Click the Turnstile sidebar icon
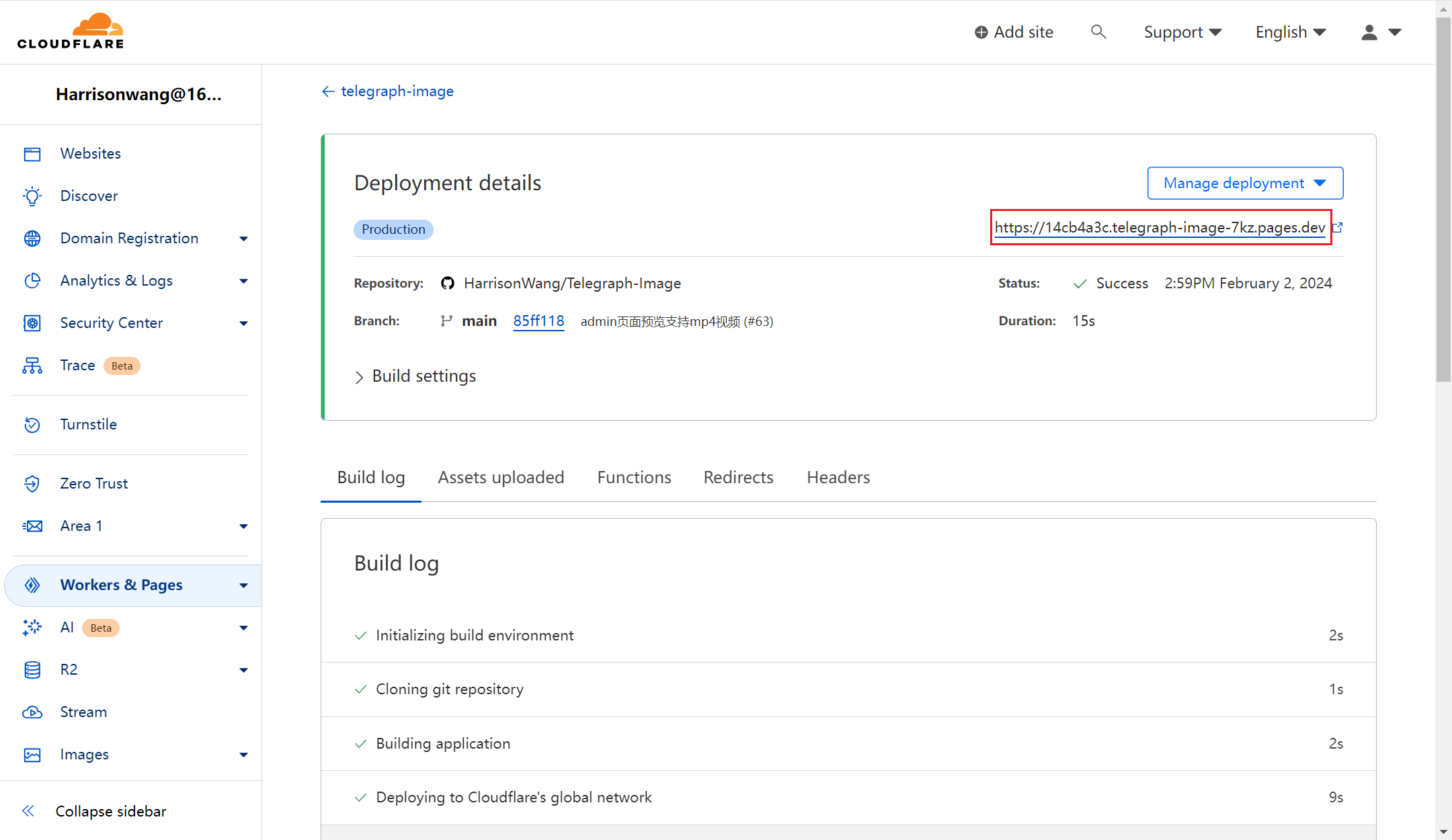This screenshot has width=1452, height=840. click(32, 425)
